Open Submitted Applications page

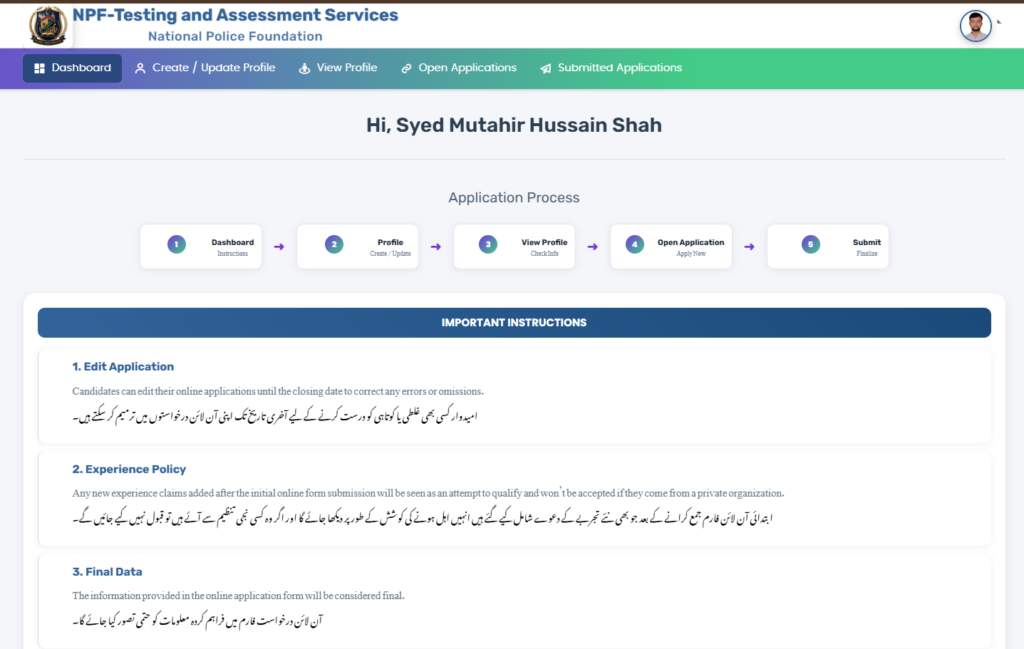click(611, 68)
